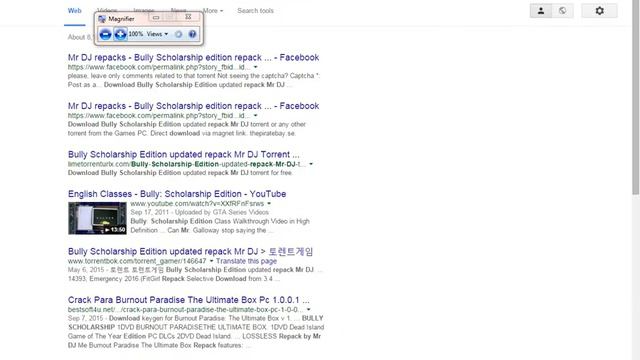Expand arrow next to first Facebook URL
The image size is (640, 360).
point(256,67)
